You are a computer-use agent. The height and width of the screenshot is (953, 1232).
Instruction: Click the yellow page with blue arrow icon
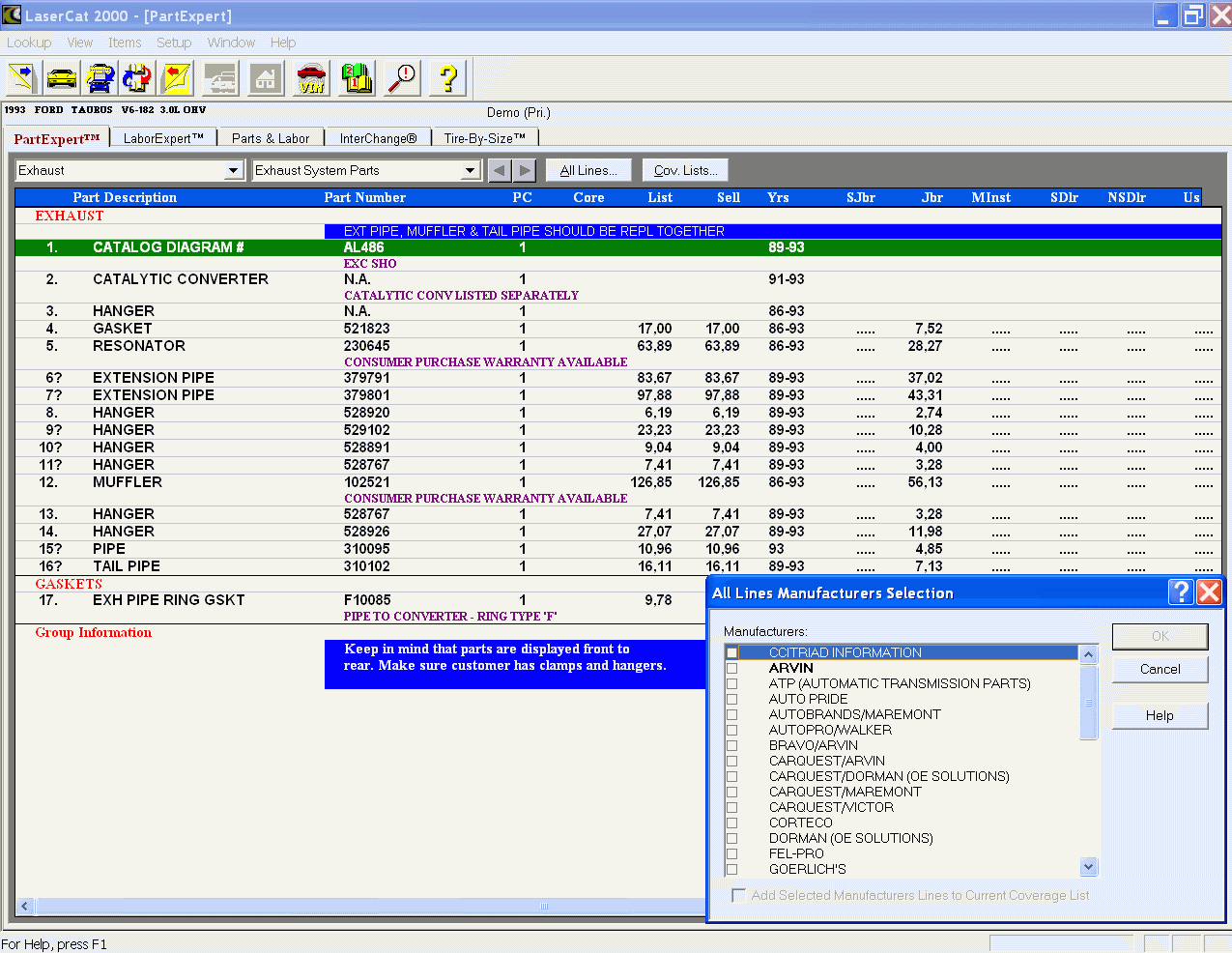(x=22, y=78)
